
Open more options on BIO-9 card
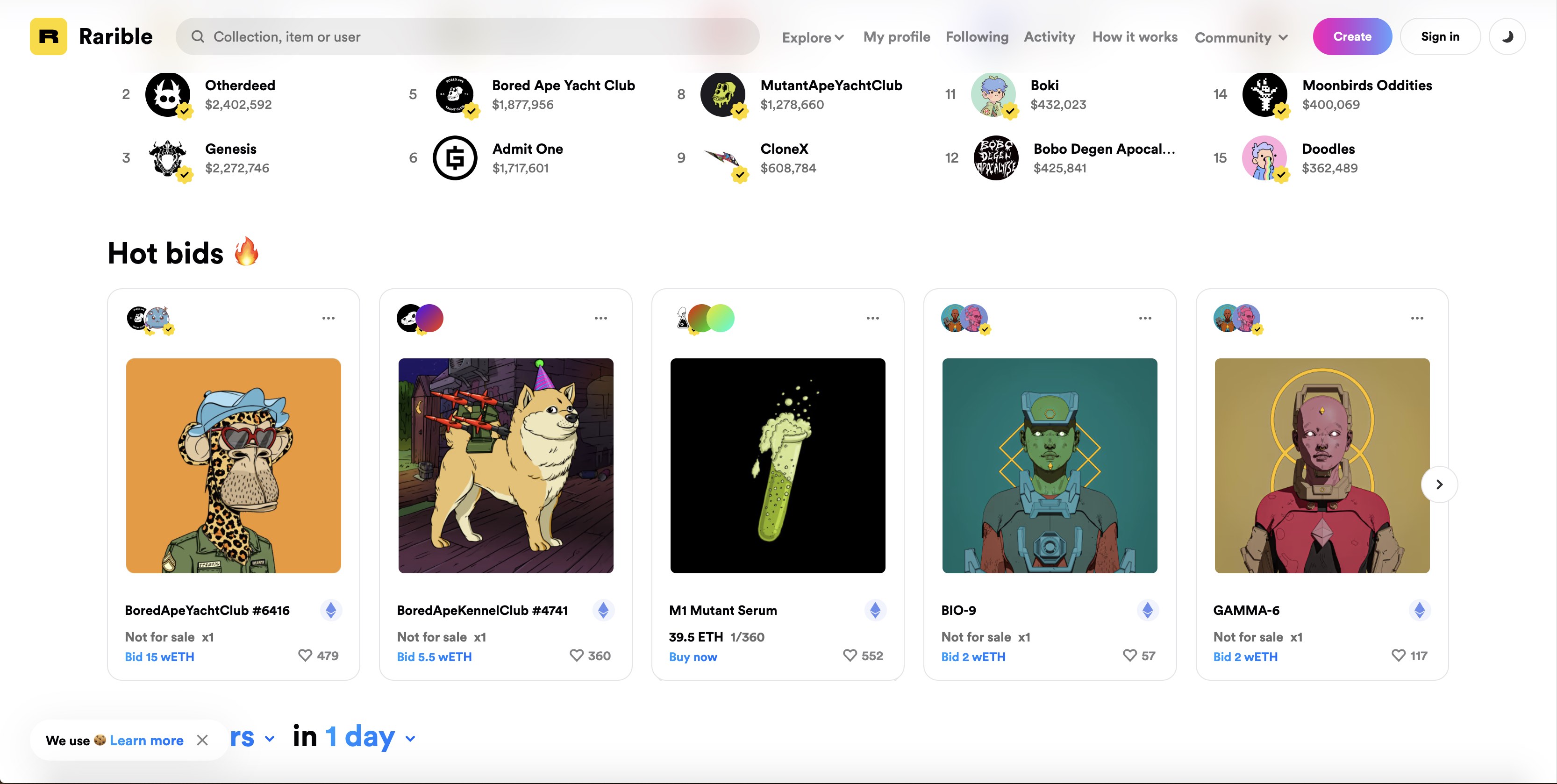point(1145,318)
